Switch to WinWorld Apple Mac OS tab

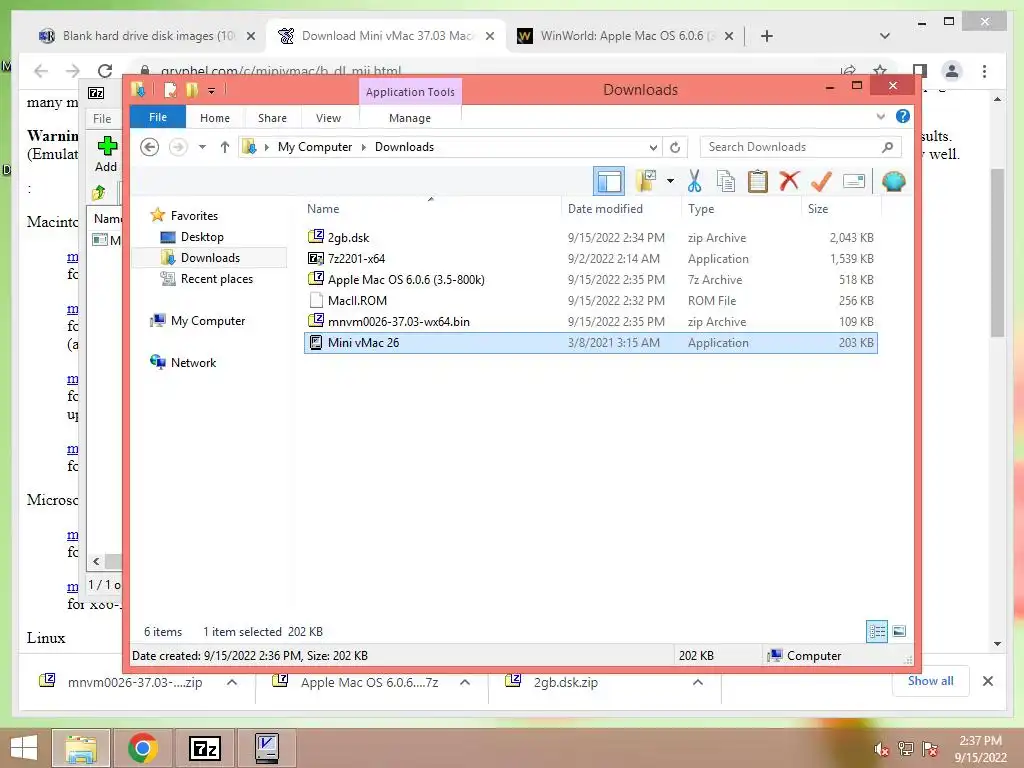(625, 36)
